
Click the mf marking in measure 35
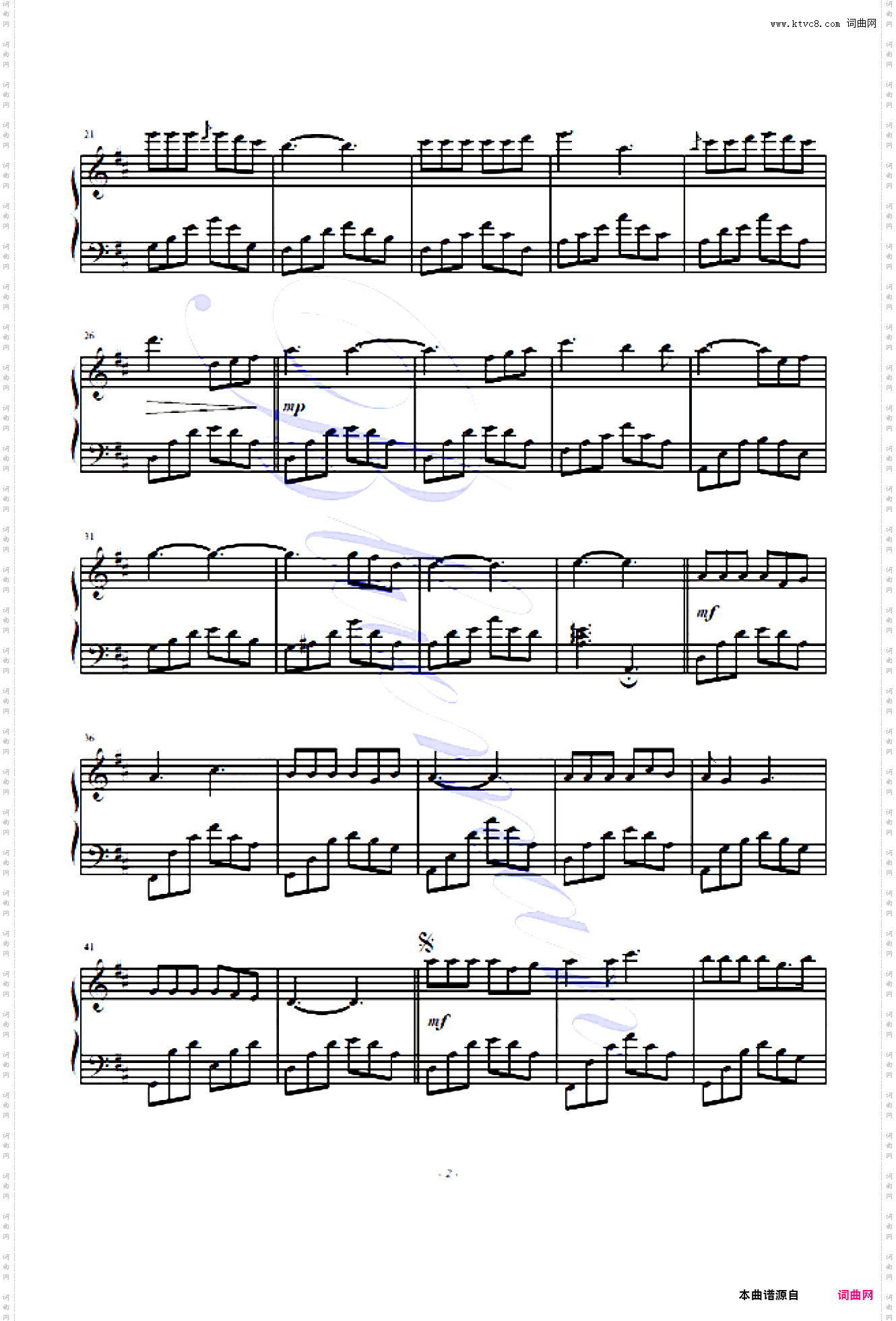pyautogui.click(x=707, y=612)
